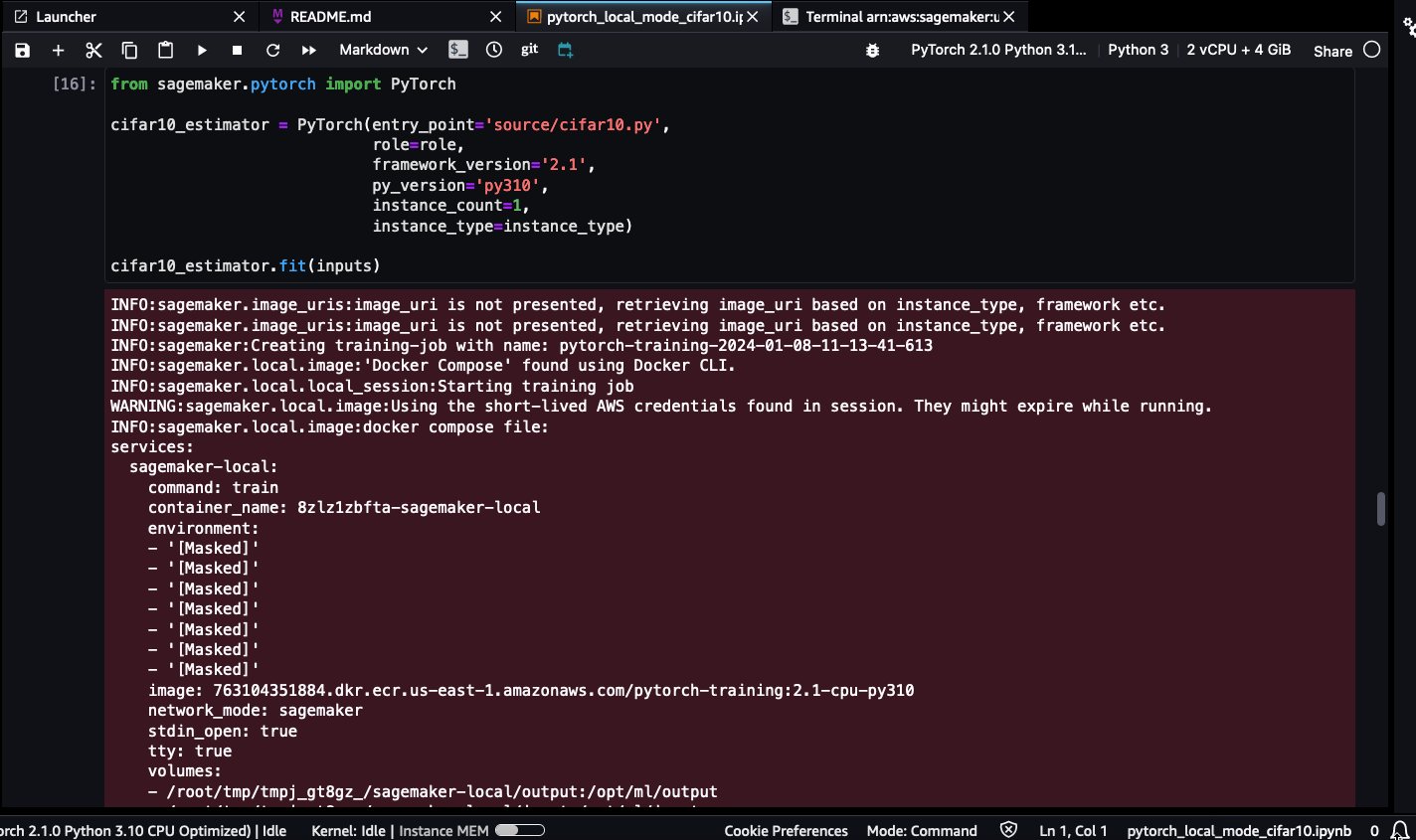Switch kernel image PyTorch 2.1.0 Python 3.1...
The image size is (1416, 840).
click(x=998, y=50)
